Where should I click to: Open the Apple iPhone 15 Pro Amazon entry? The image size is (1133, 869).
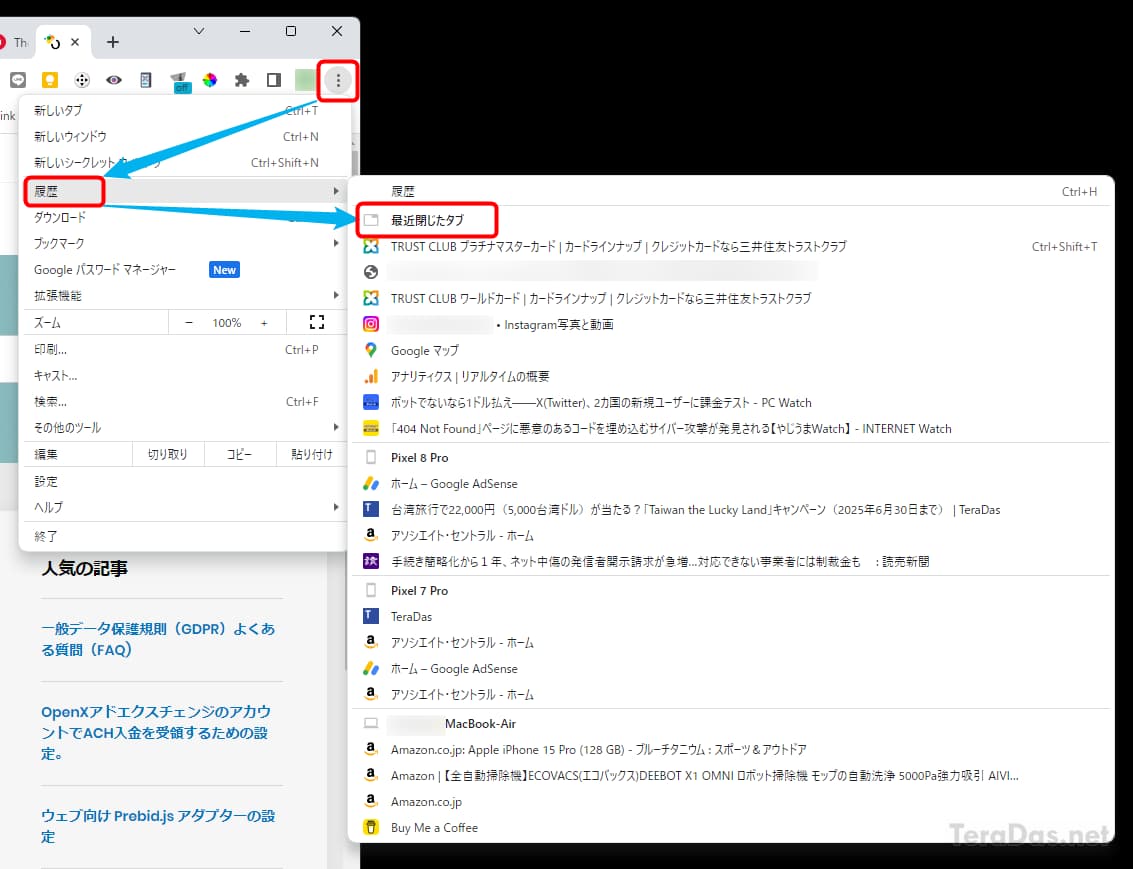point(731,750)
